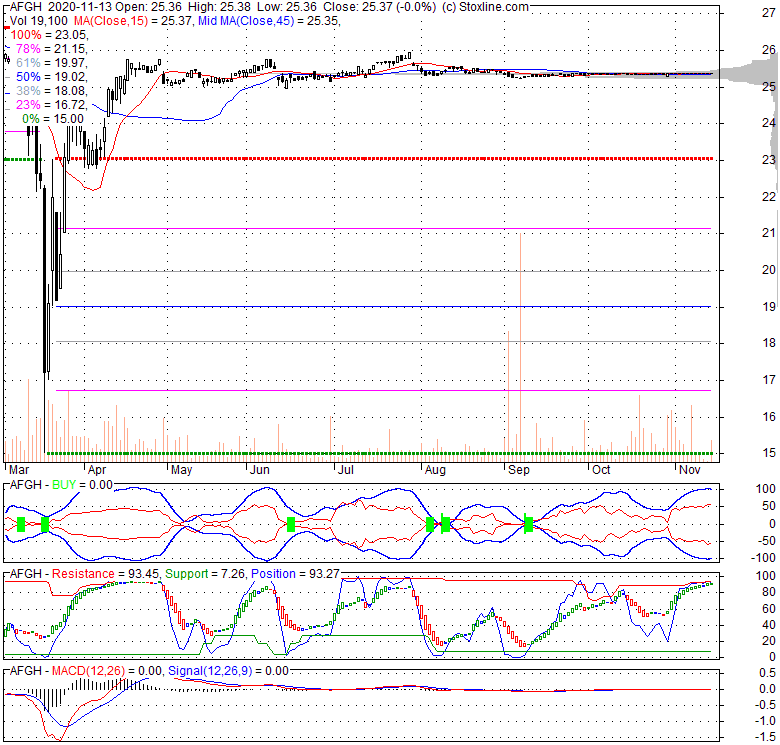
Task: Click the 'Support = 7.26' indicator label
Action: tap(205, 574)
